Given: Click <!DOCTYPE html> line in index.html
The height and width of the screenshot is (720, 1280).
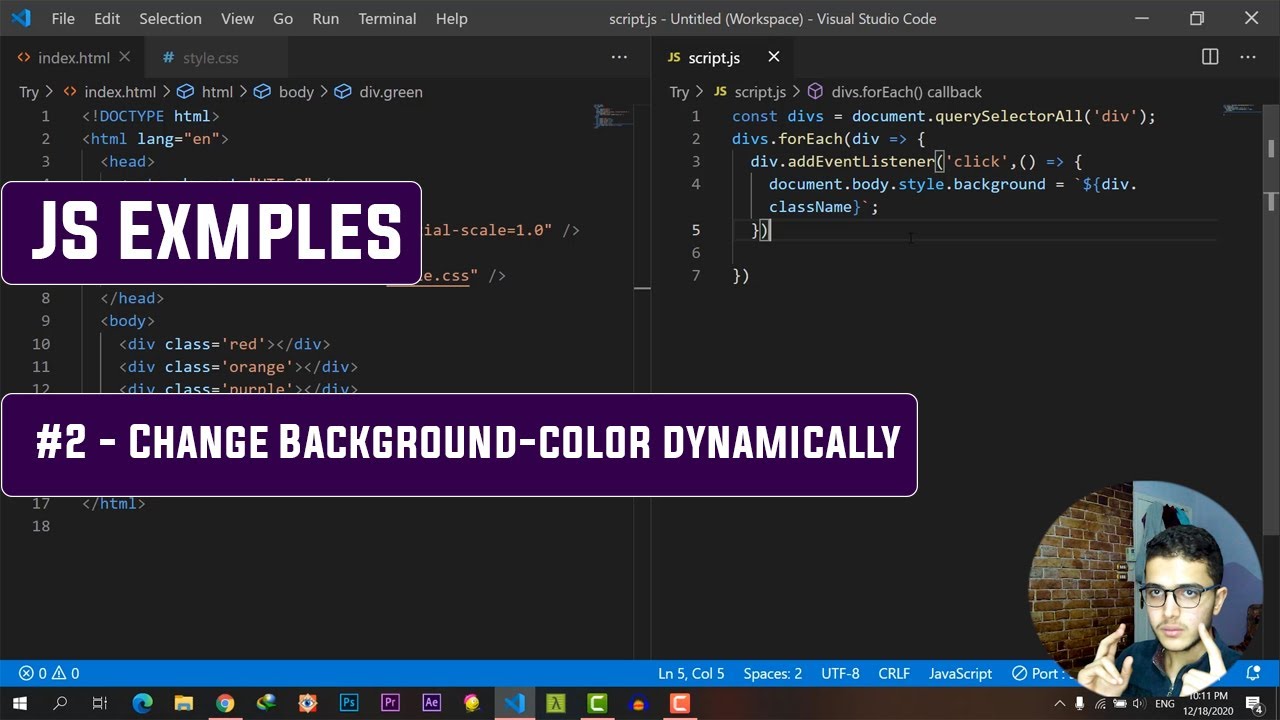Looking at the screenshot, I should (151, 116).
